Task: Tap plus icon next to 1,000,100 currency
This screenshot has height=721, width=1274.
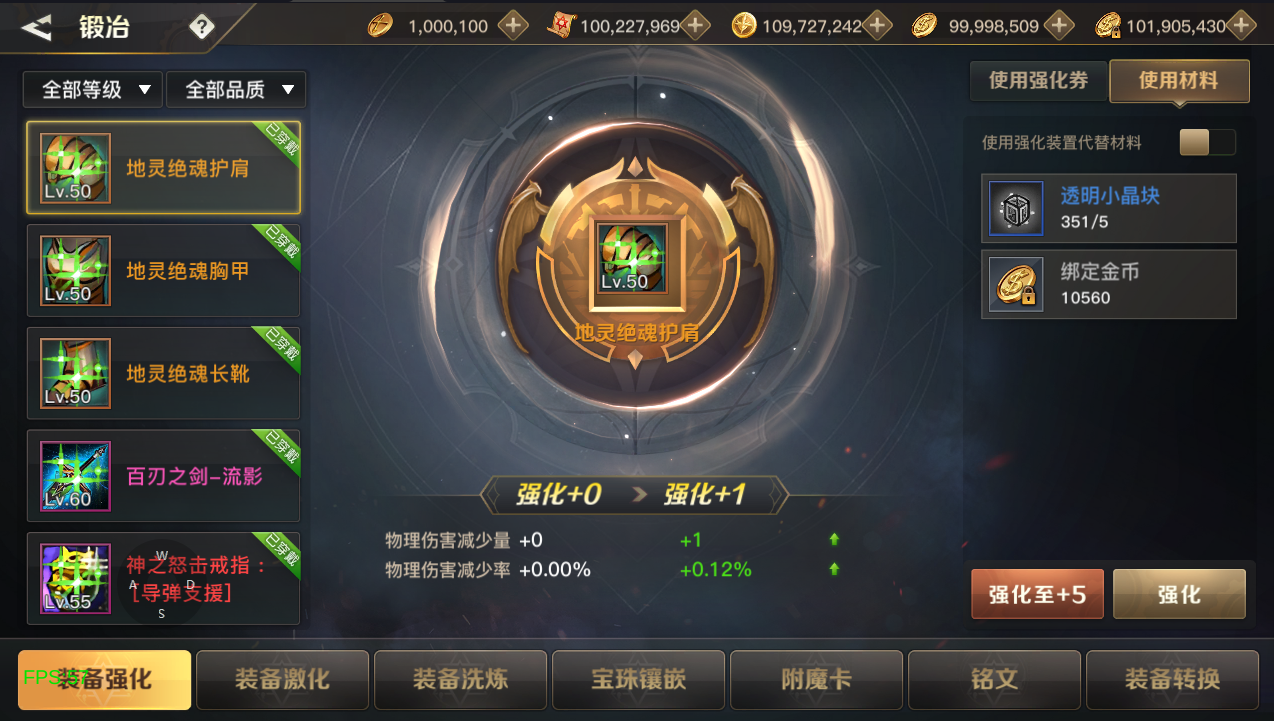Action: [x=513, y=26]
